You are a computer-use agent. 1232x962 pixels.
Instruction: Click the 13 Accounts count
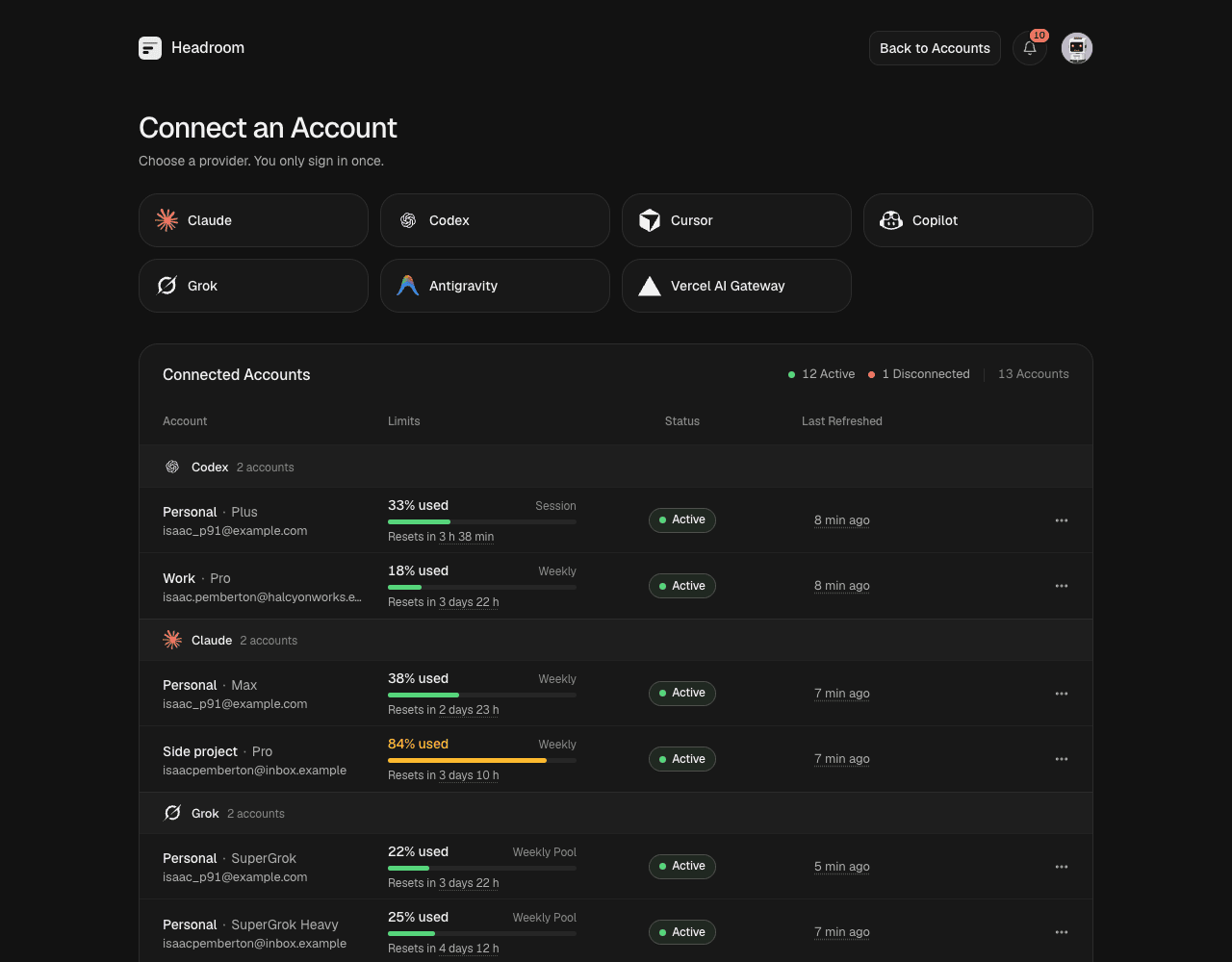pyautogui.click(x=1034, y=374)
